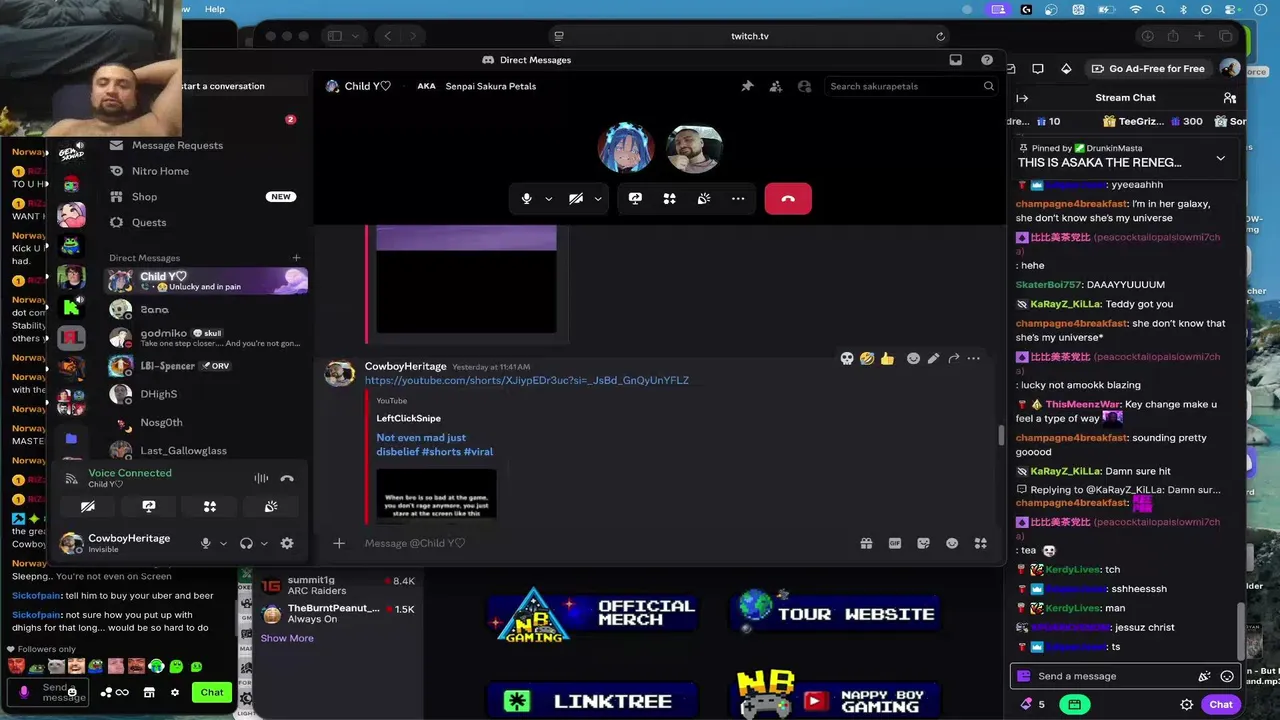Open sticker picker in message bar
Image resolution: width=1280 pixels, height=720 pixels.
[923, 543]
